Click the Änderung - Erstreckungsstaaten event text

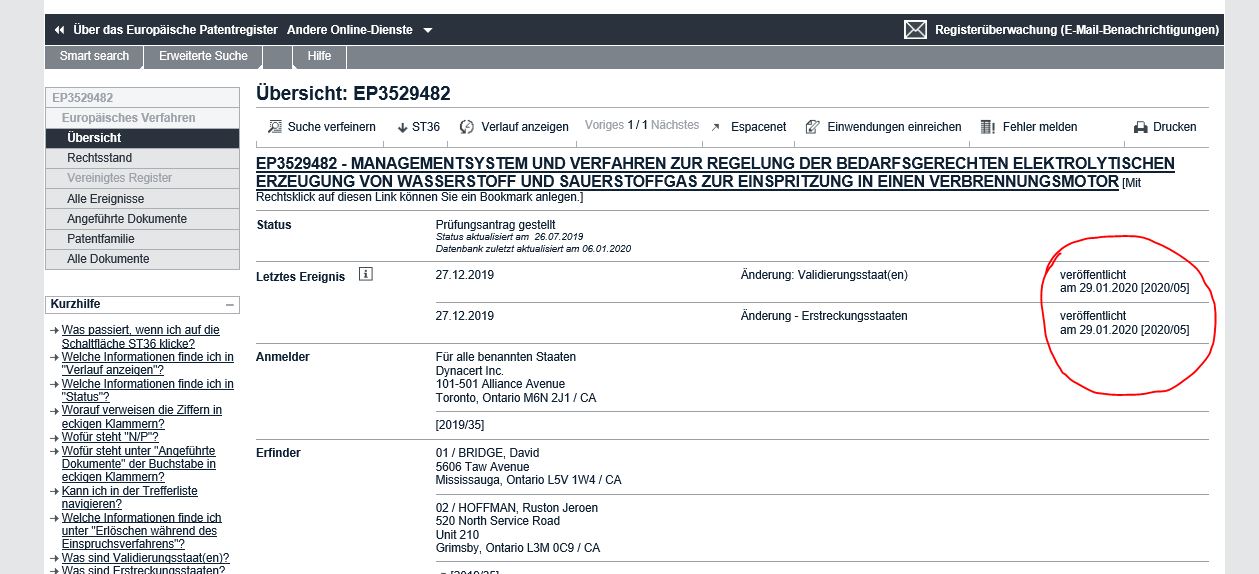click(x=824, y=316)
